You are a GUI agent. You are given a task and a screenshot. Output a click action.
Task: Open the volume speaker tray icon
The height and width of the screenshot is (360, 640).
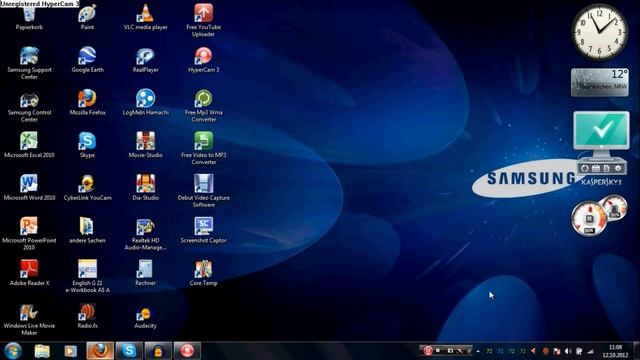coord(568,351)
